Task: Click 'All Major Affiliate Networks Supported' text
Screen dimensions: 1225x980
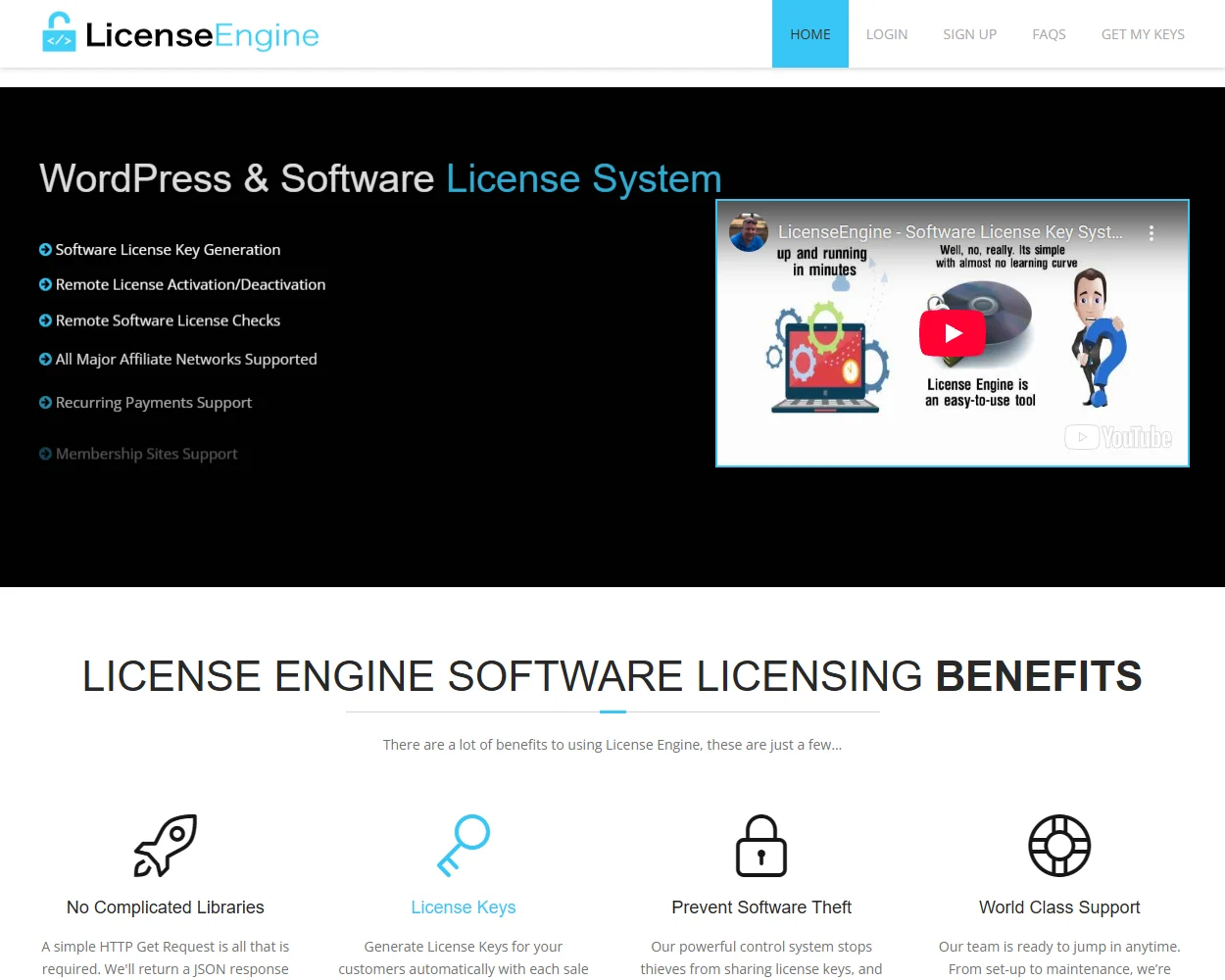Action: pyautogui.click(x=186, y=360)
